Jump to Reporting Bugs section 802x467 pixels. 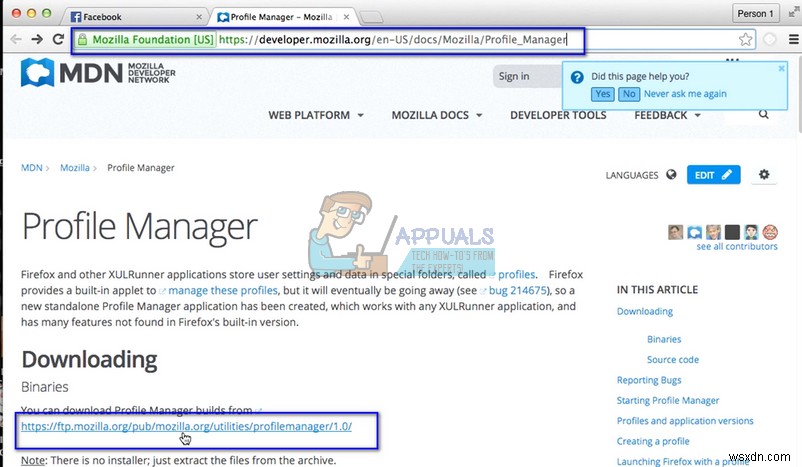649,380
